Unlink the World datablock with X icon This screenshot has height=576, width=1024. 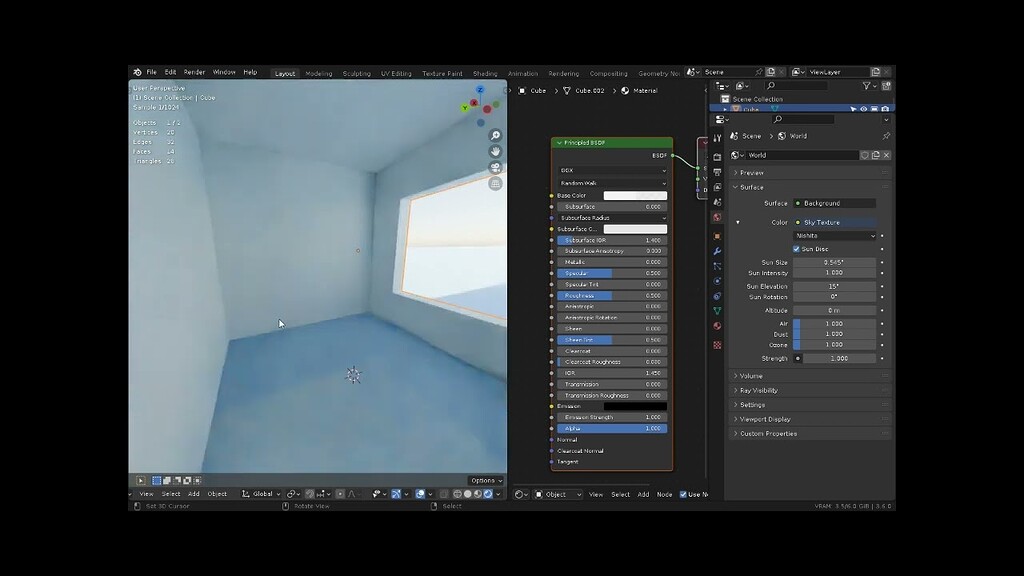(x=886, y=155)
